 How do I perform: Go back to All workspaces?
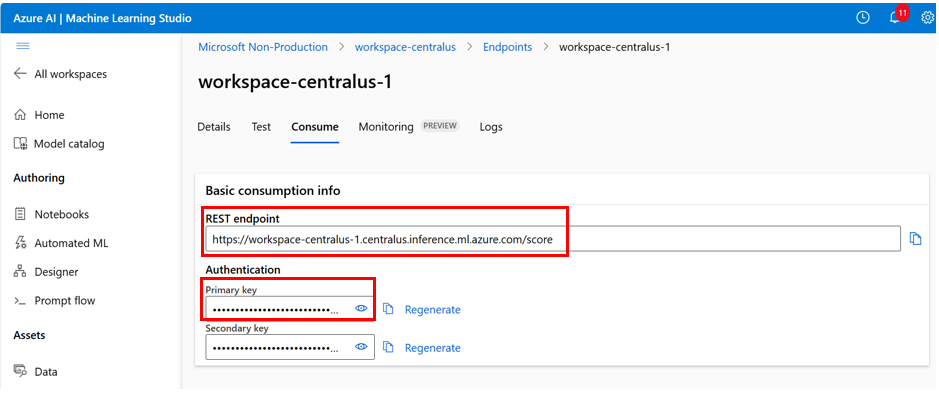[x=60, y=74]
